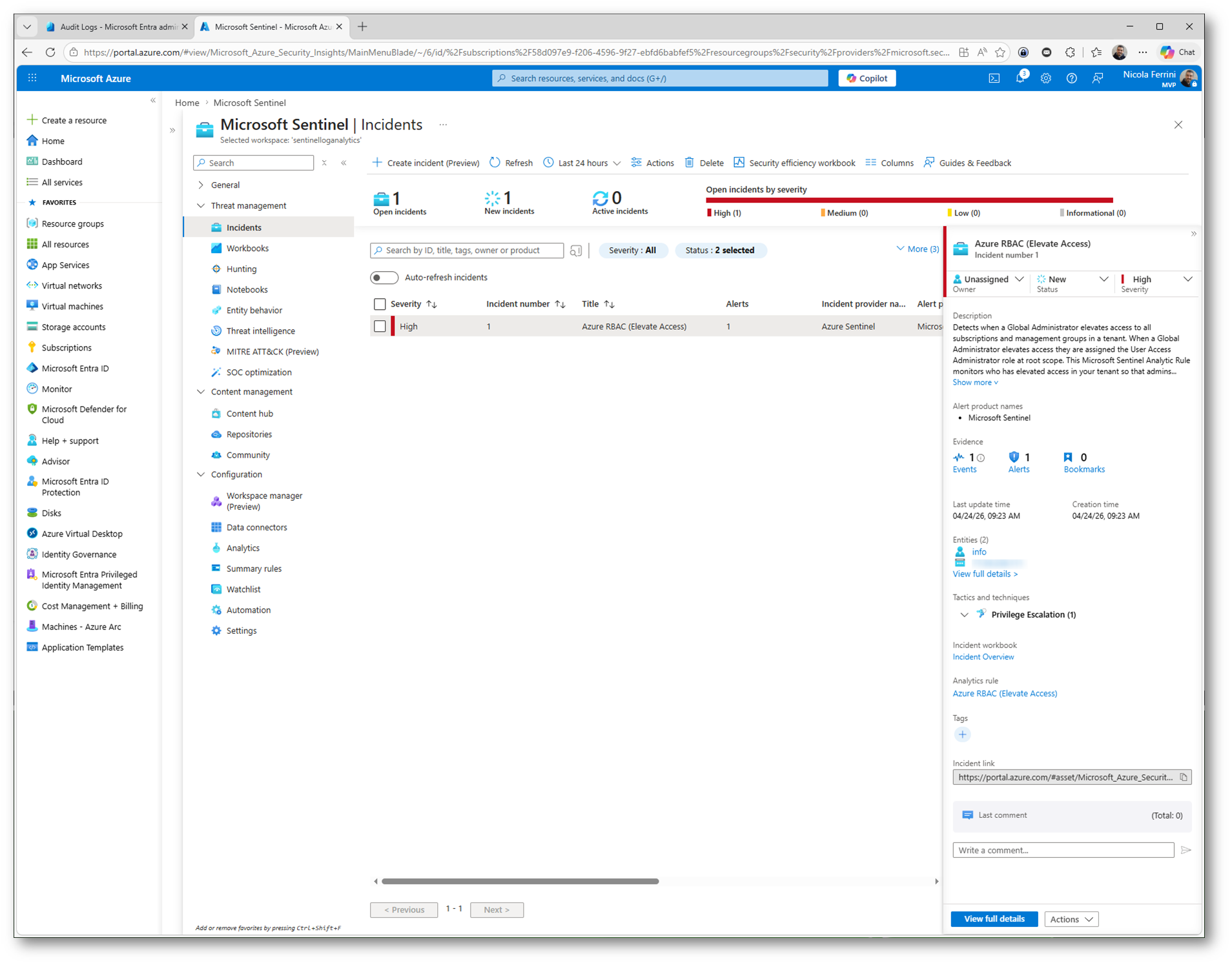Open Hunting in Threat management menu
This screenshot has height=965, width=1232.
tap(241, 269)
